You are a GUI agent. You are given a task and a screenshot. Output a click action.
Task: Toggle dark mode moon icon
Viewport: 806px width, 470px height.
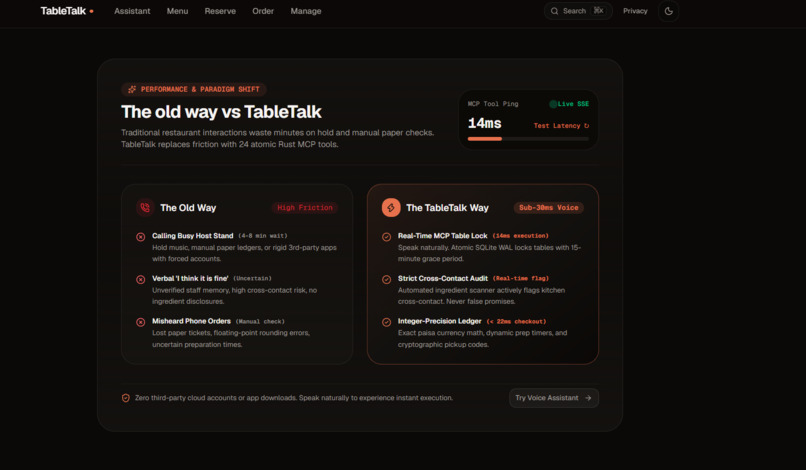668,11
